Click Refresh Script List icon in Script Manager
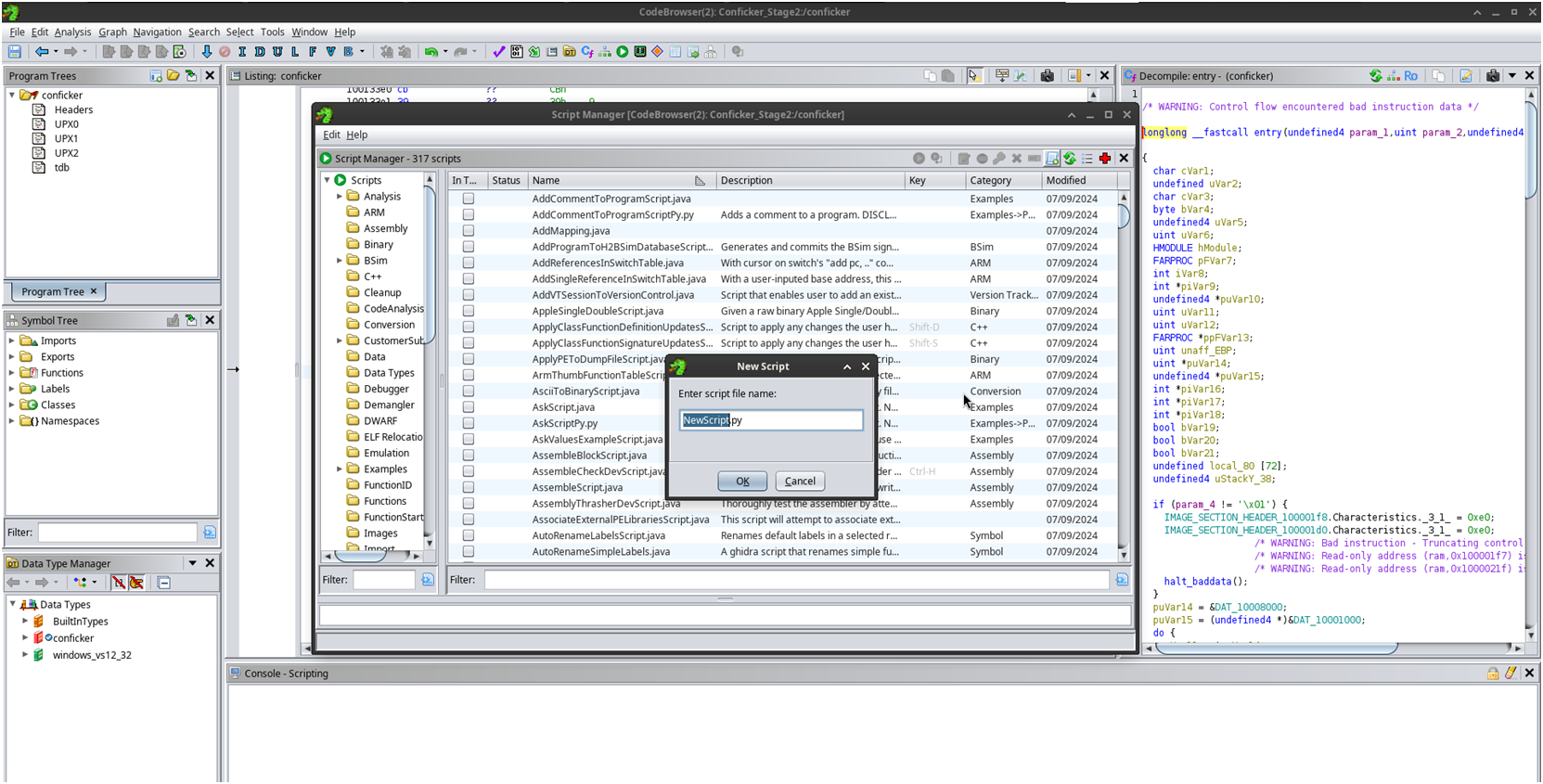The height and width of the screenshot is (784, 1543). pos(1070,159)
